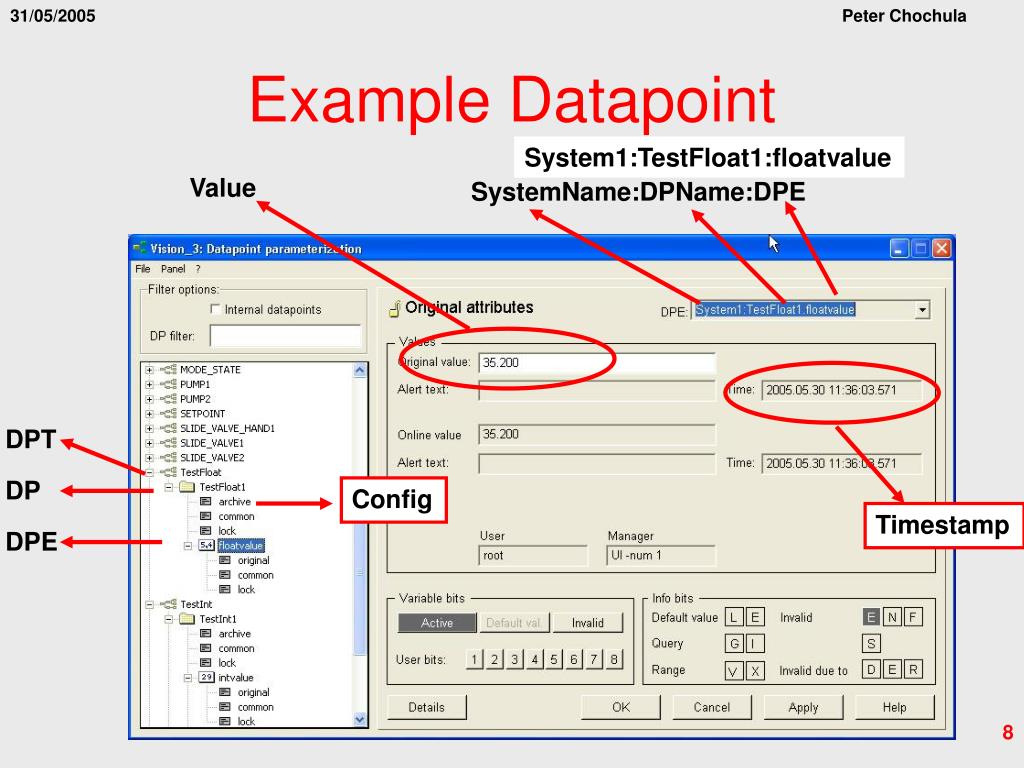The height and width of the screenshot is (768, 1024).
Task: Expand the PUMP1 tree node
Action: 150,385
